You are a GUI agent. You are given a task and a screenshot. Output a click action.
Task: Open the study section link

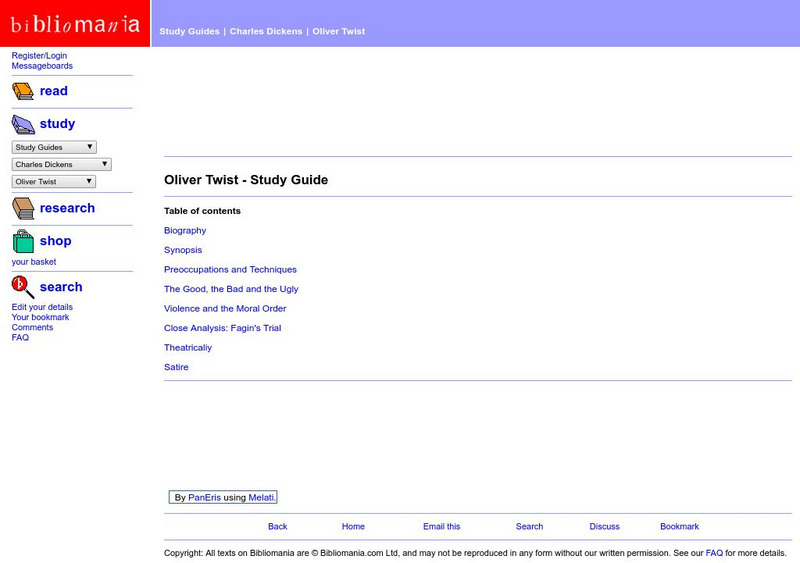pyautogui.click(x=57, y=124)
